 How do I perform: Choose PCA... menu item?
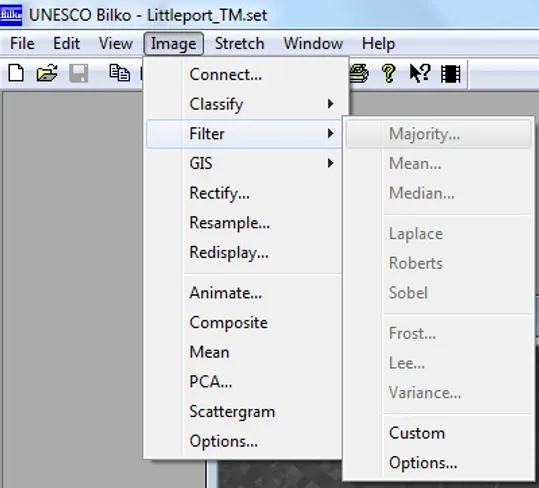[244, 382]
